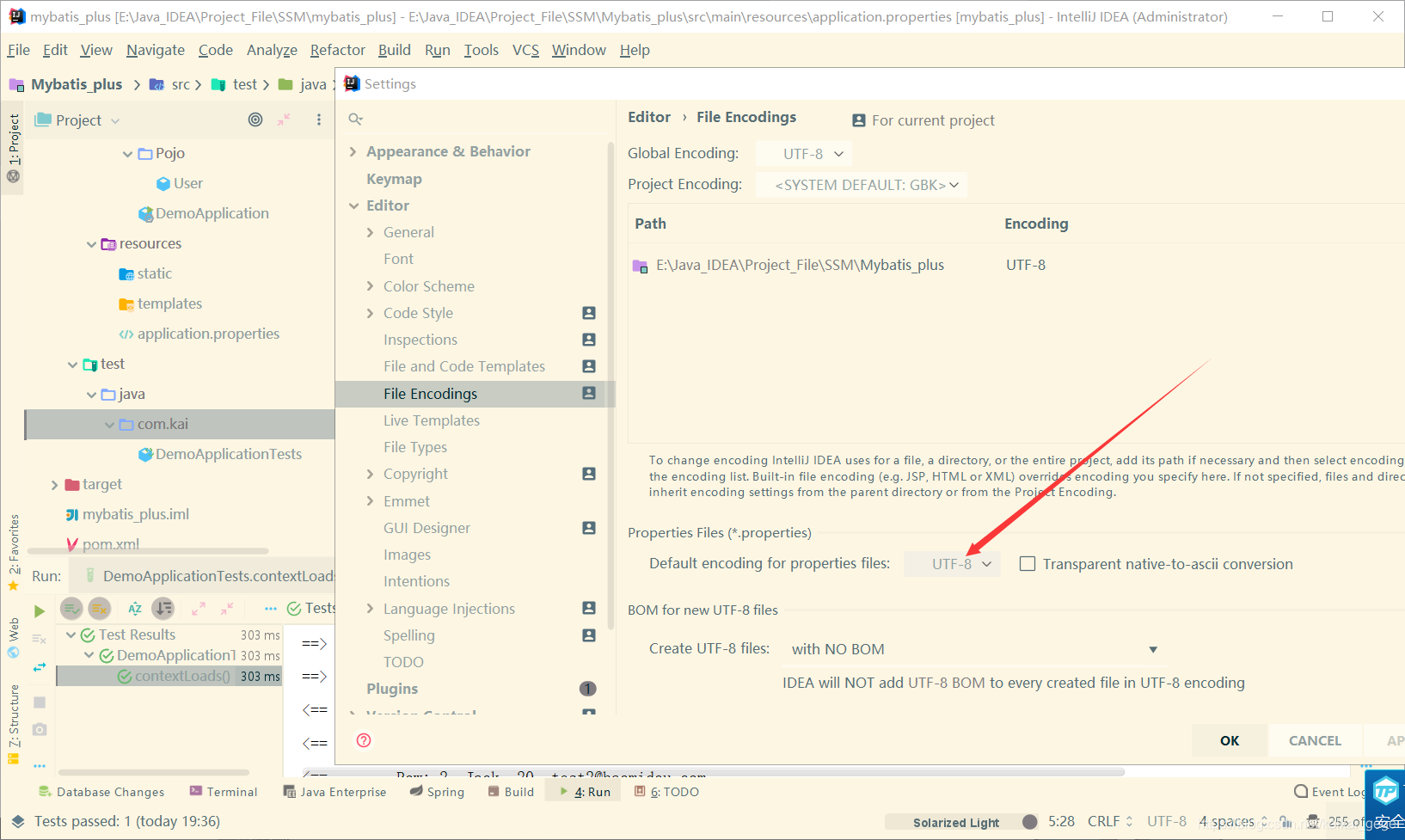
Task: Click the collapse all icon in Project panel
Action: pyautogui.click(x=284, y=120)
